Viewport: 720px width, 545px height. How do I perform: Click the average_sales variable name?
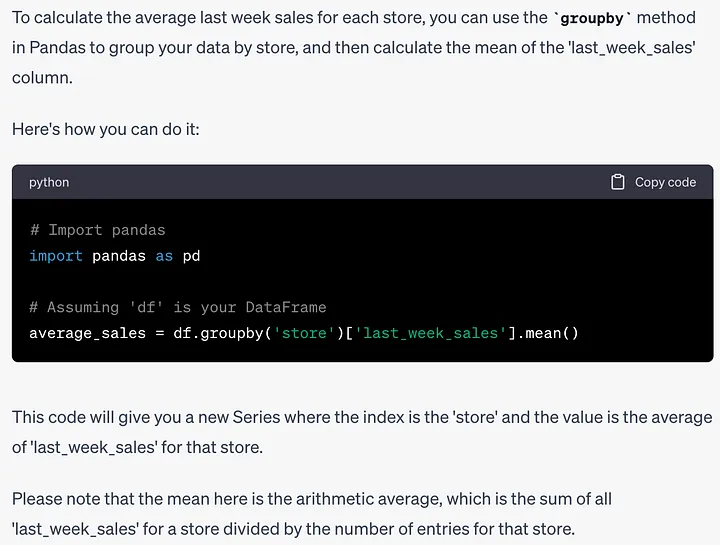(87, 332)
